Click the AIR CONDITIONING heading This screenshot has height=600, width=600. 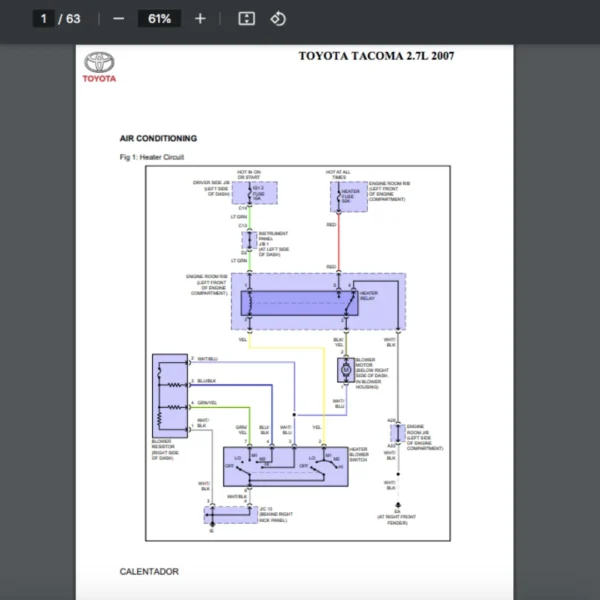[158, 138]
